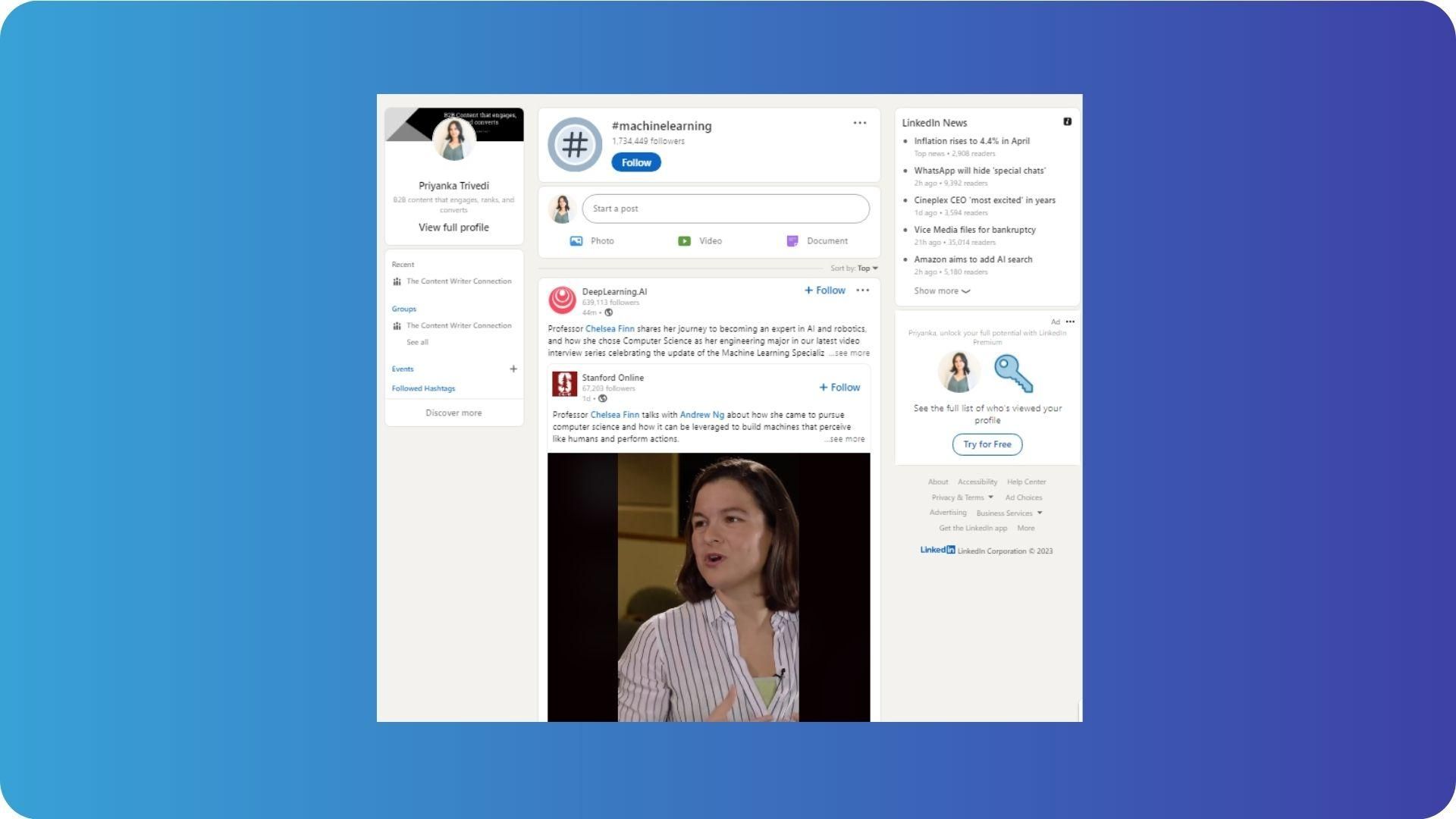Open Help Center footer link

tap(1026, 482)
